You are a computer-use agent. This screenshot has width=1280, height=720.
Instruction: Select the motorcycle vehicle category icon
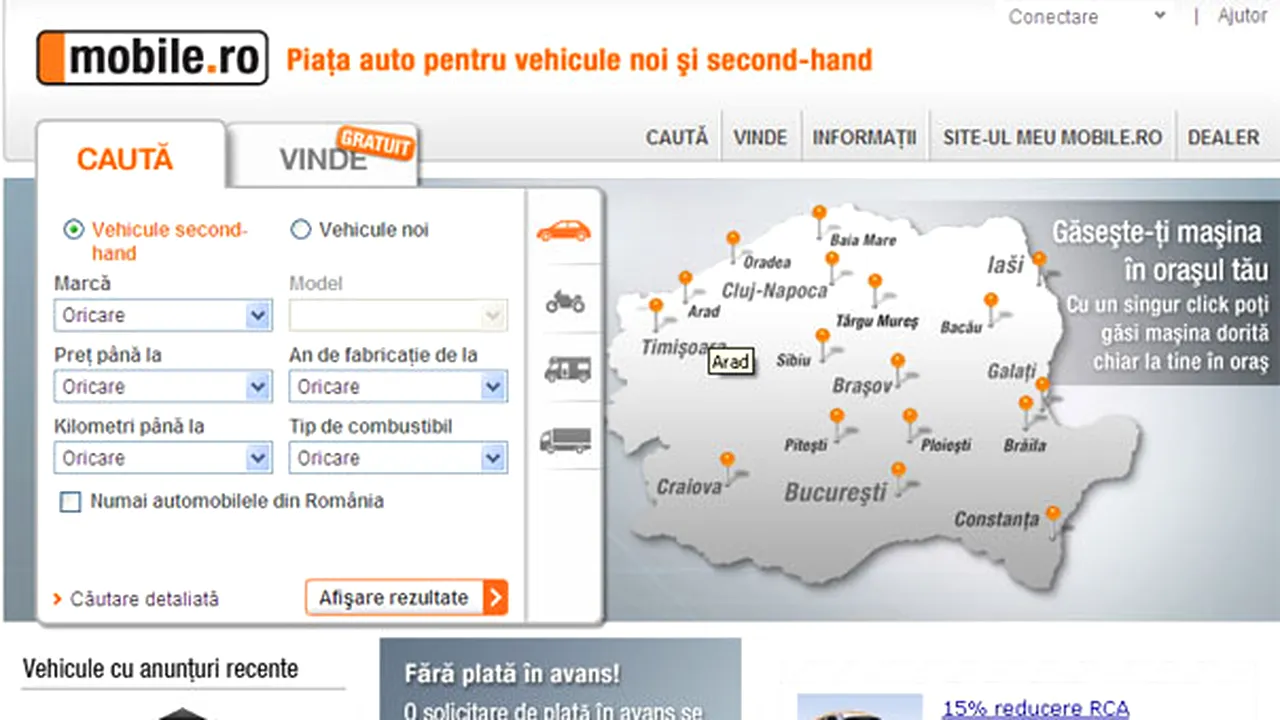click(x=565, y=300)
